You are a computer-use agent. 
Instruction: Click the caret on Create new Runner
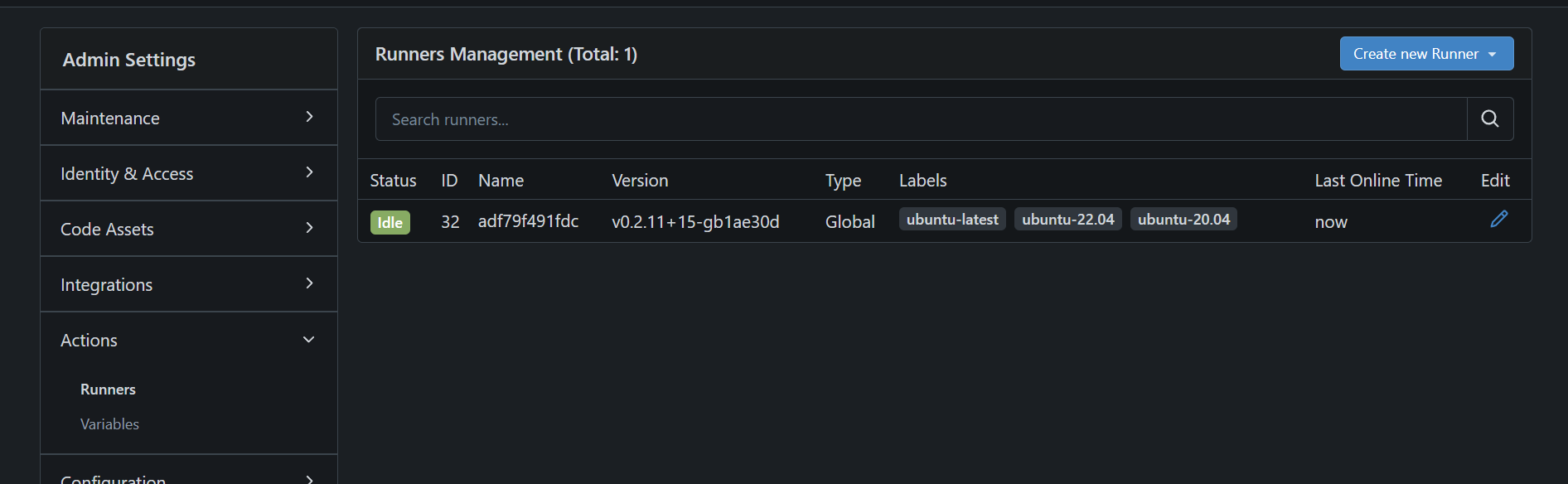tap(1493, 55)
